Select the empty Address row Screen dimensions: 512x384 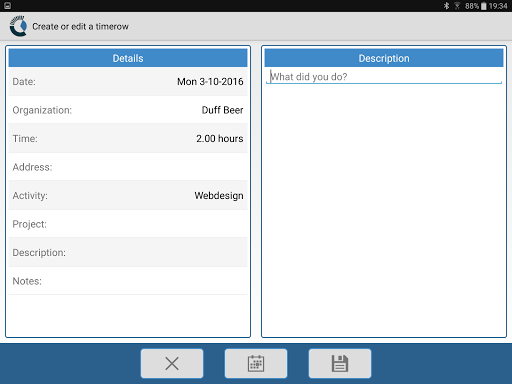[x=128, y=167]
